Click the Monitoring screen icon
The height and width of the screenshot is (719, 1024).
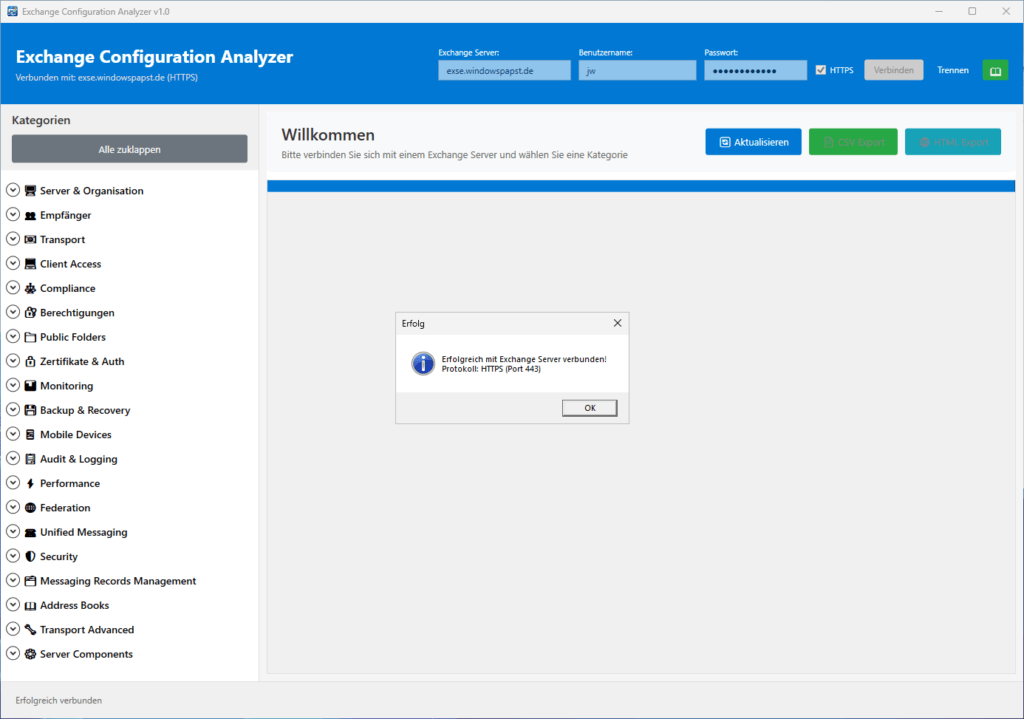[28, 385]
